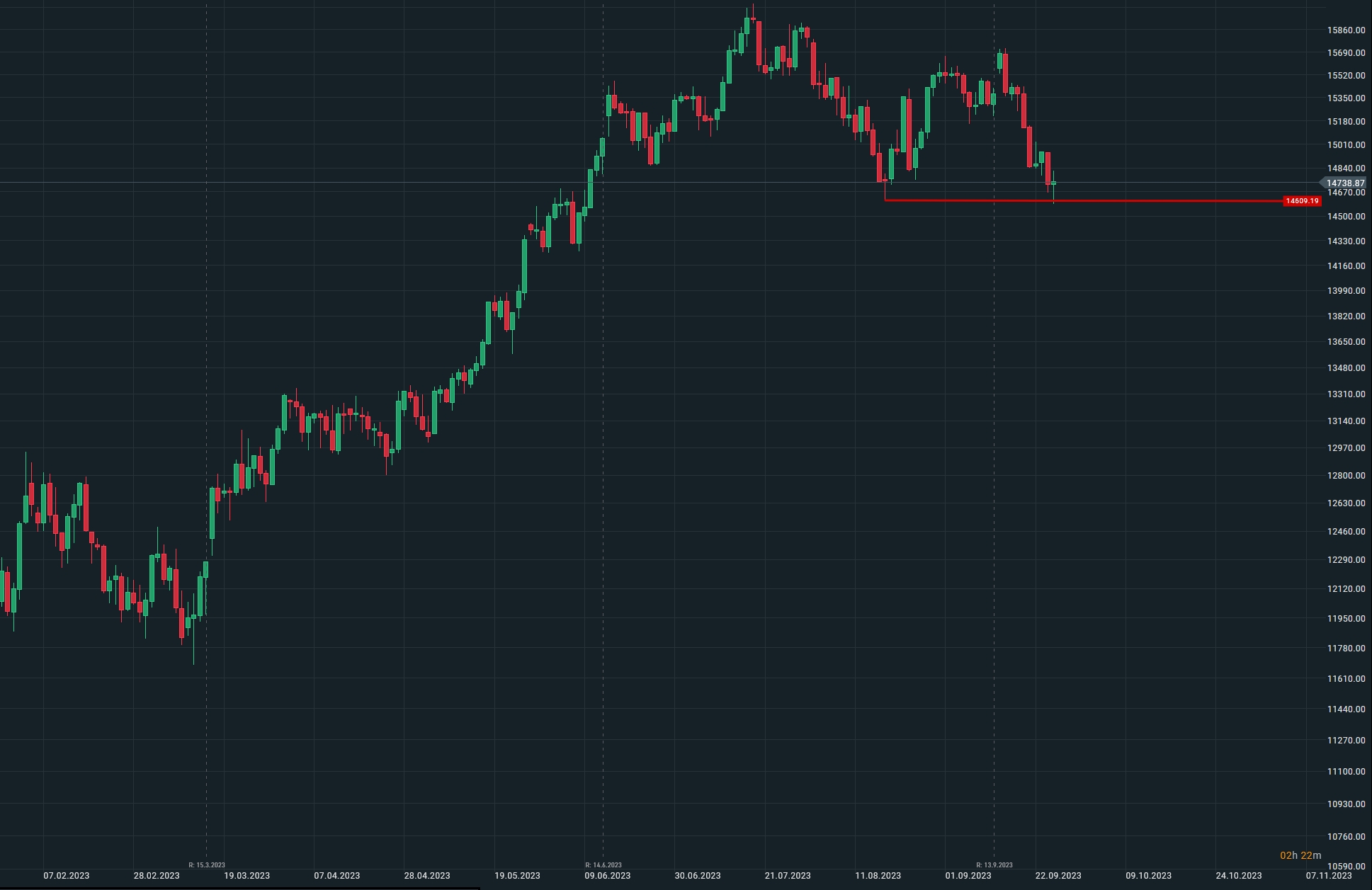Click the 13310.00 price axis label
The height and width of the screenshot is (890, 1372).
(x=1346, y=394)
